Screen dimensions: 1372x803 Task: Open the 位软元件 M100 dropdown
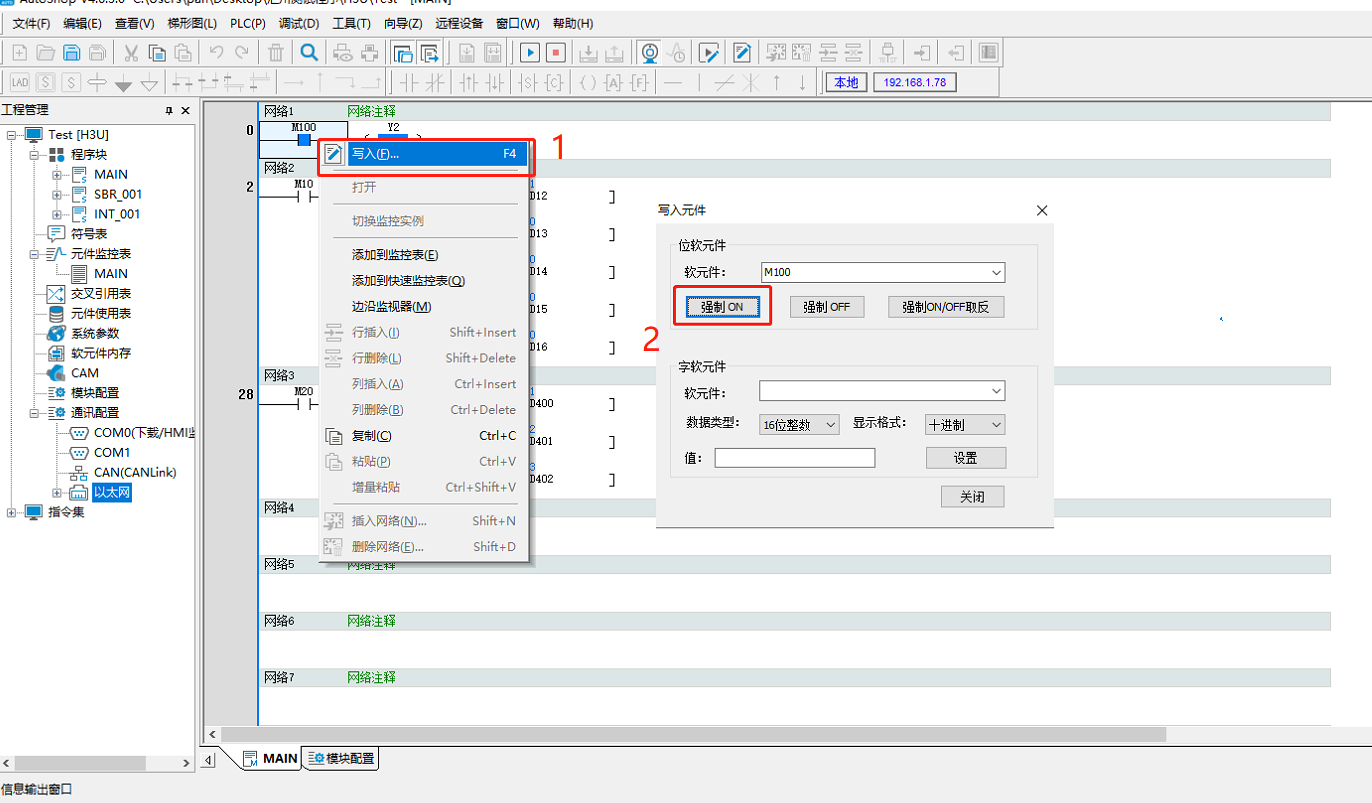[996, 272]
